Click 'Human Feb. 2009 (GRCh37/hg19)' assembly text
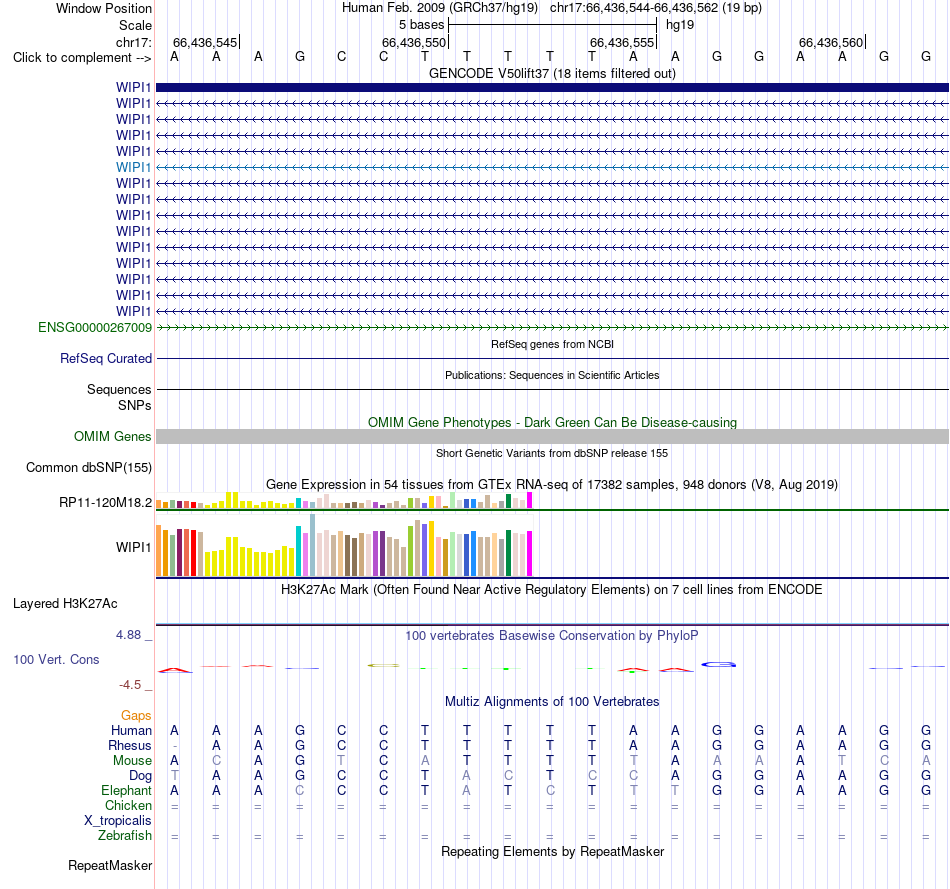Viewport: 950px width, 889px height. [x=440, y=8]
